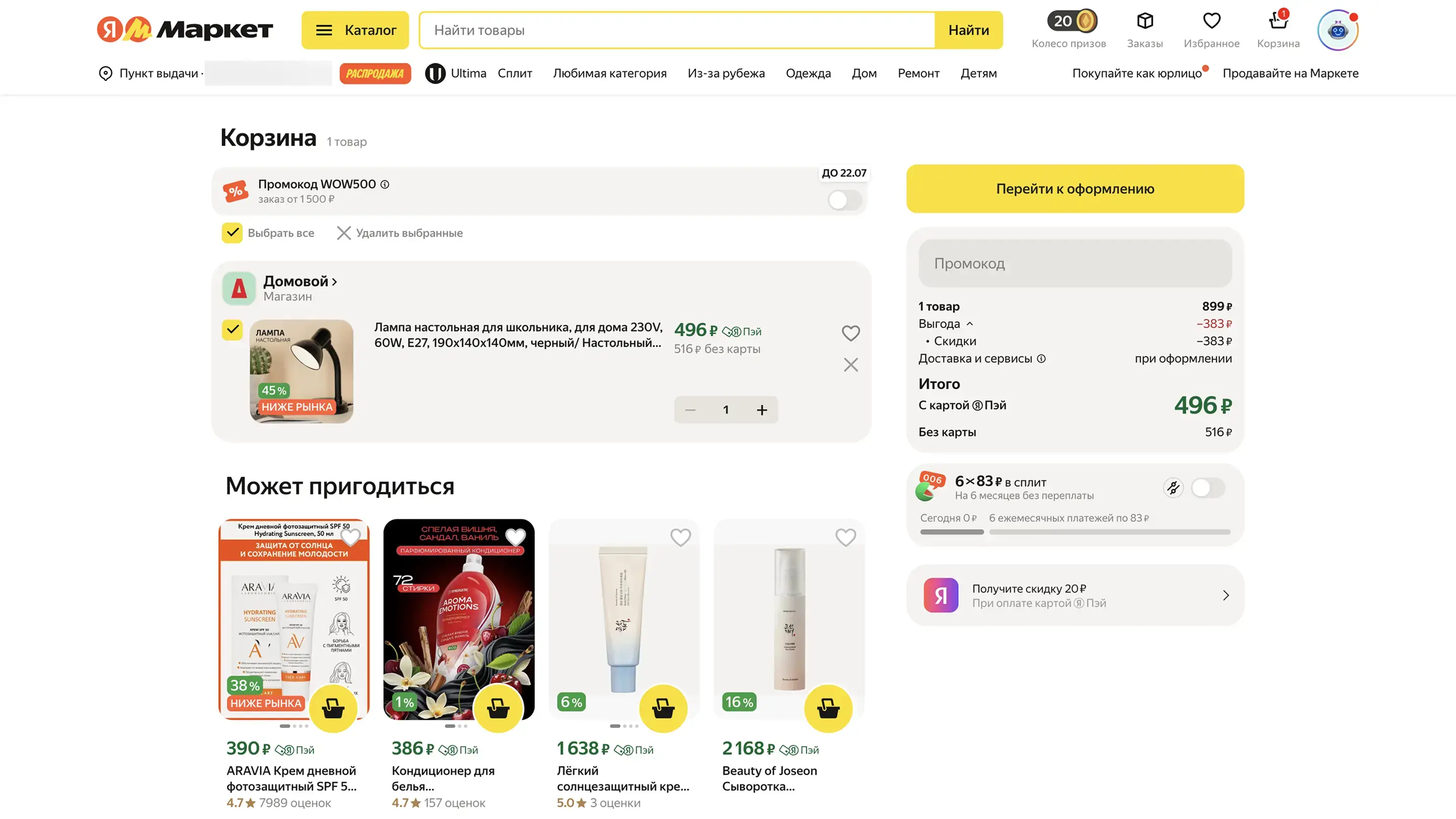Click the Корзина cart icon in header

1278,21
